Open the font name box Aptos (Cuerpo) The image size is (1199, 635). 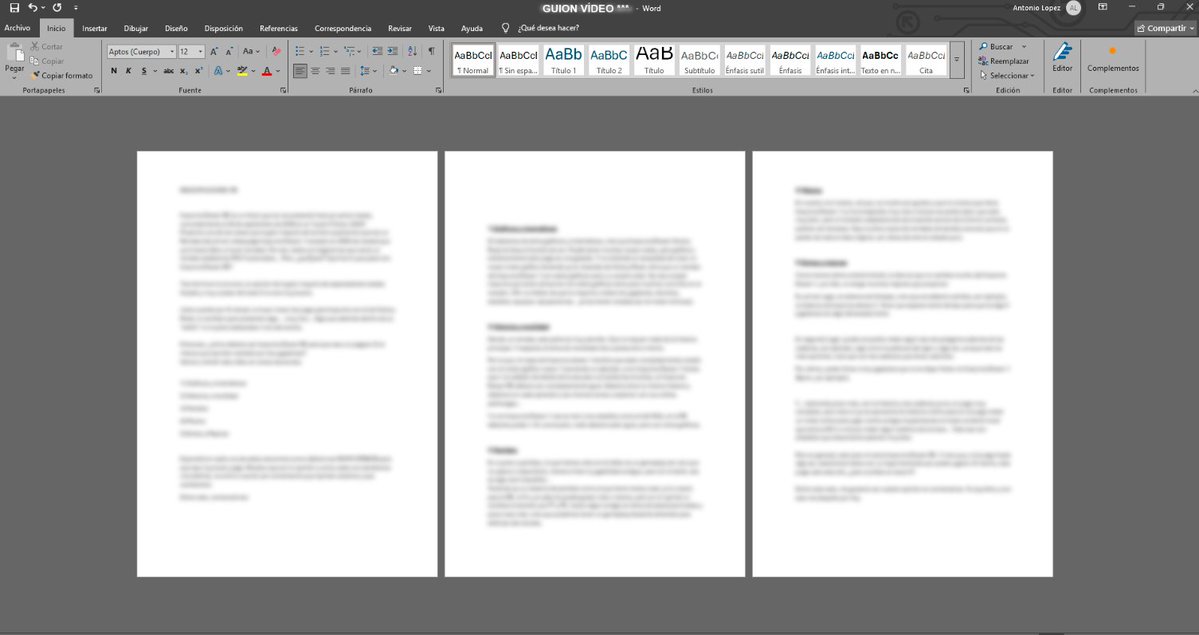141,51
